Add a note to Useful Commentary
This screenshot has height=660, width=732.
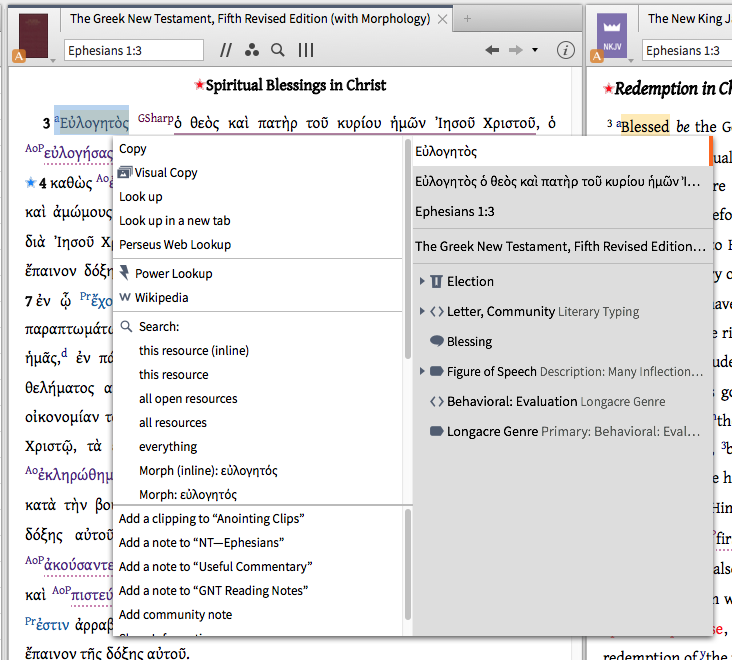point(216,567)
